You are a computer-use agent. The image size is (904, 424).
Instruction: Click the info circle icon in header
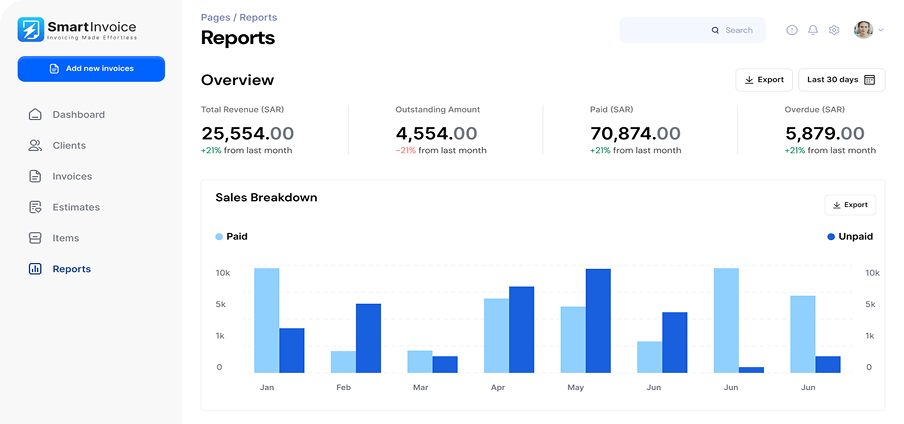click(792, 30)
